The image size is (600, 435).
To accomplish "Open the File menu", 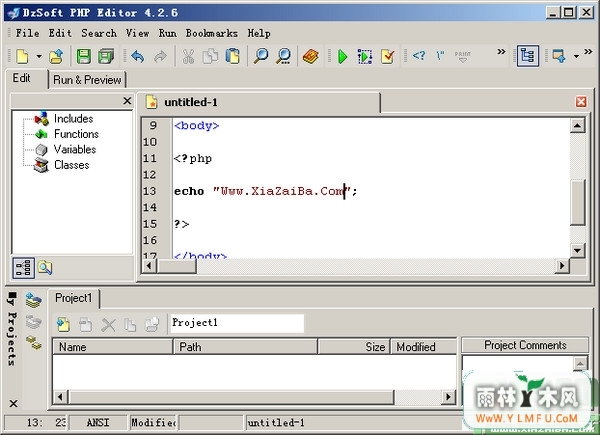I will tap(27, 33).
